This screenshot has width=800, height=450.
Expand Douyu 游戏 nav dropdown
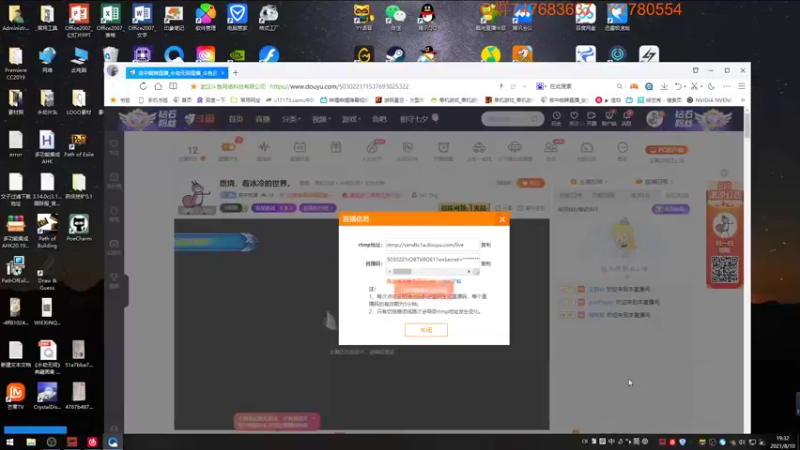351,119
